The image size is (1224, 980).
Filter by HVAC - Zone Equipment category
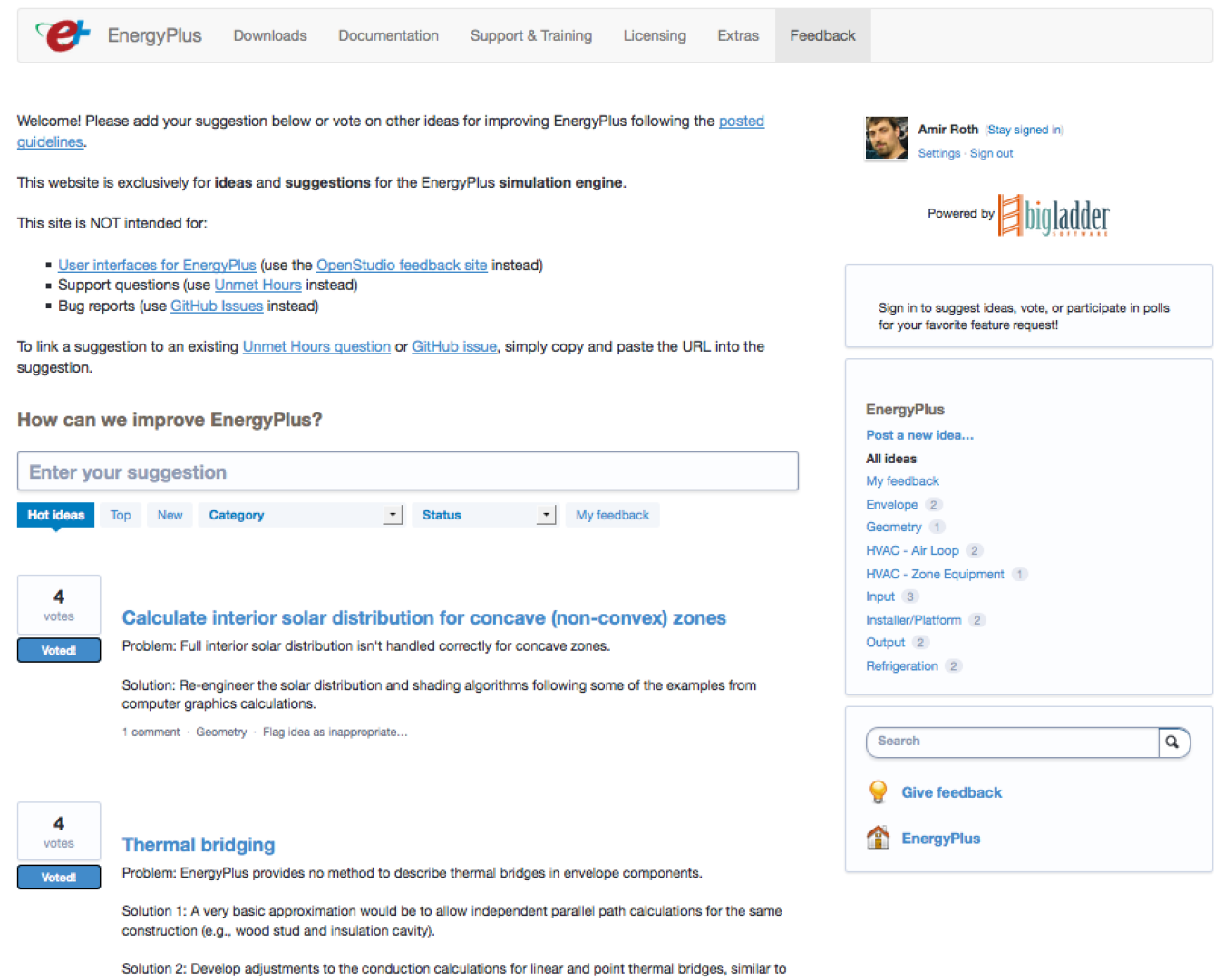pos(935,574)
